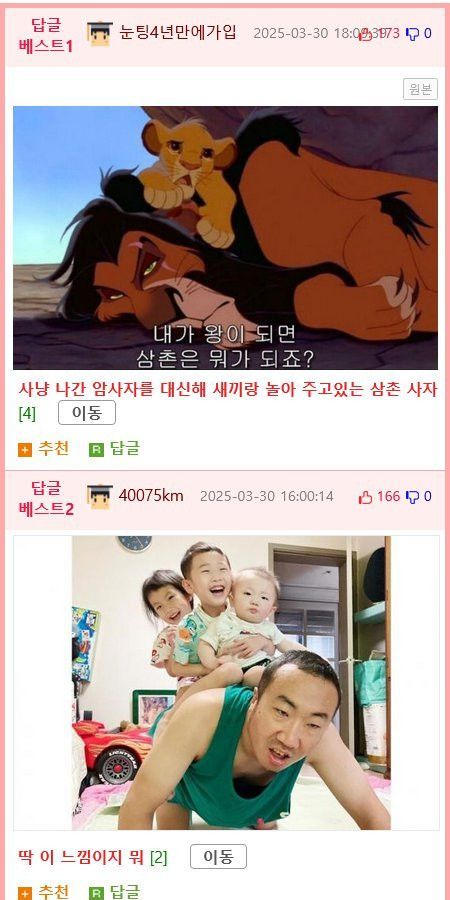Click thumbs-up icon on first best reply
This screenshot has width=450, height=900.
[365, 34]
